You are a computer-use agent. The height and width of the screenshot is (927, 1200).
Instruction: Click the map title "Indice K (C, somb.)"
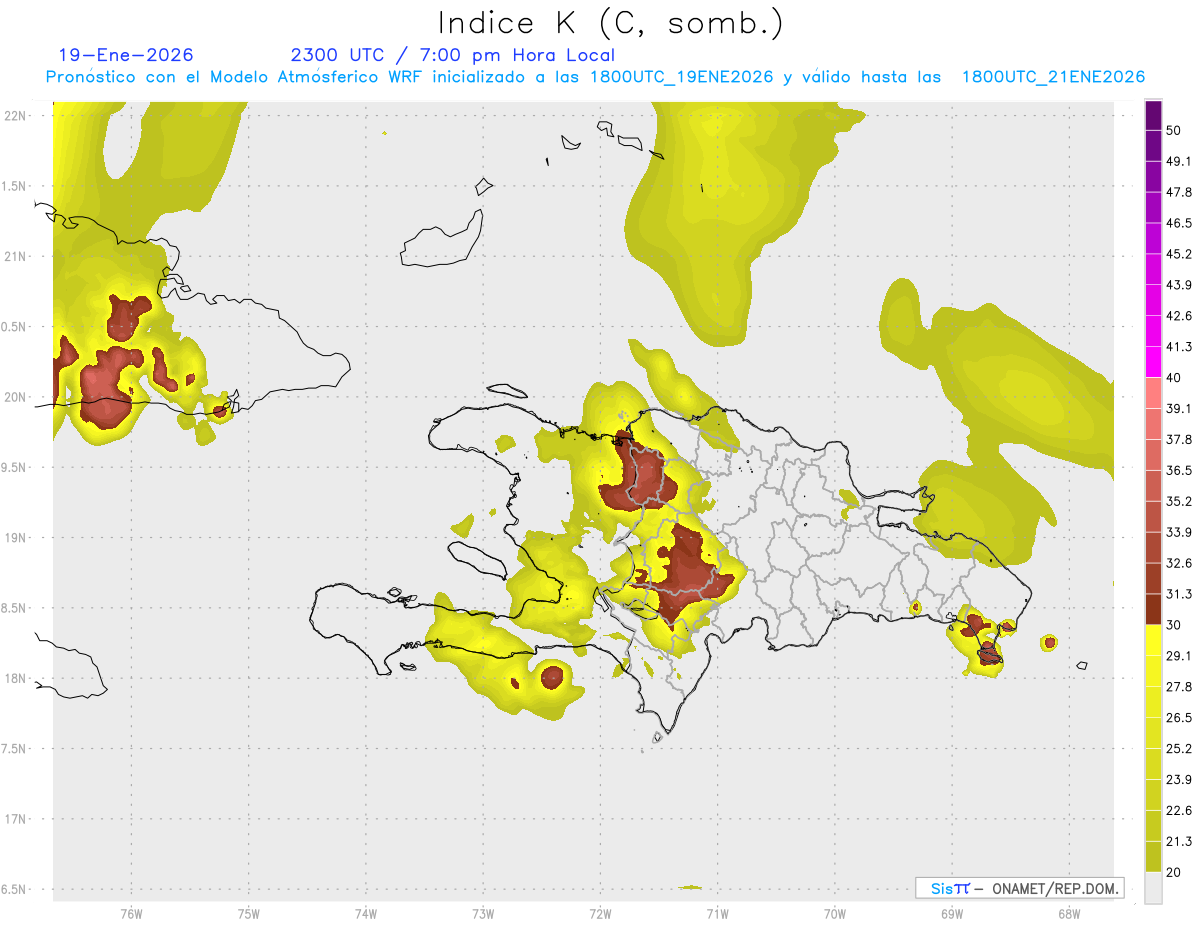click(x=610, y=22)
